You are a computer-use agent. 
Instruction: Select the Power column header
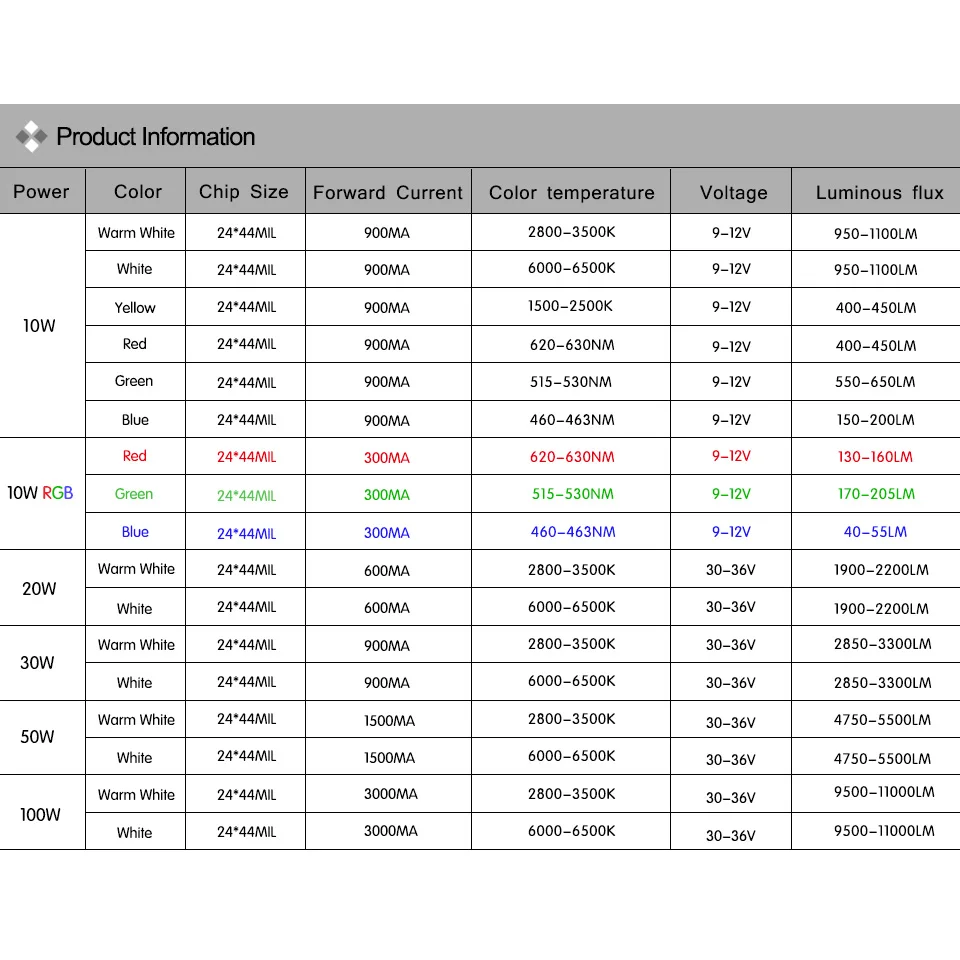(x=42, y=192)
